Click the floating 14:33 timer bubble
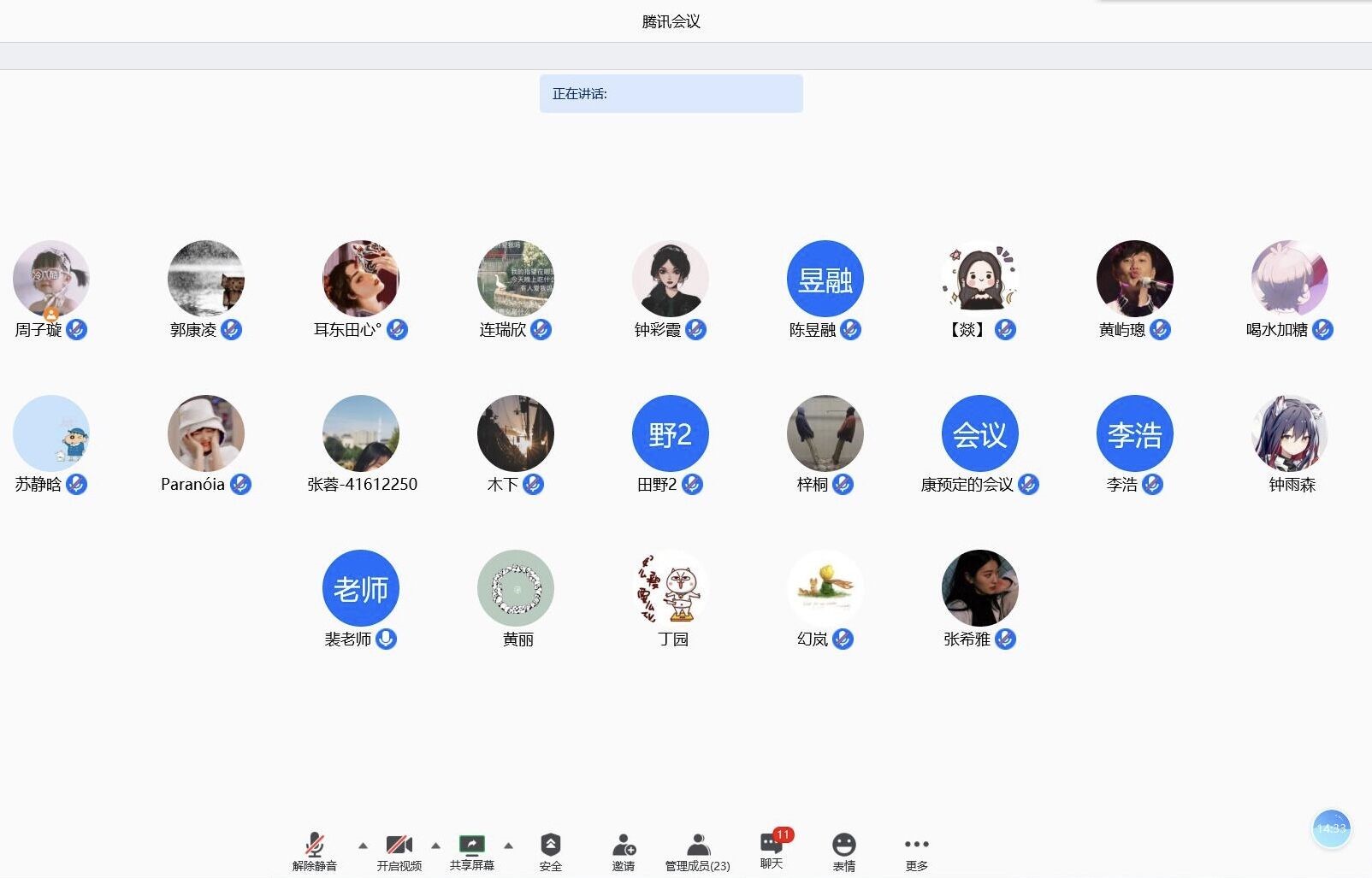The image size is (1372, 878). pyautogui.click(x=1331, y=828)
